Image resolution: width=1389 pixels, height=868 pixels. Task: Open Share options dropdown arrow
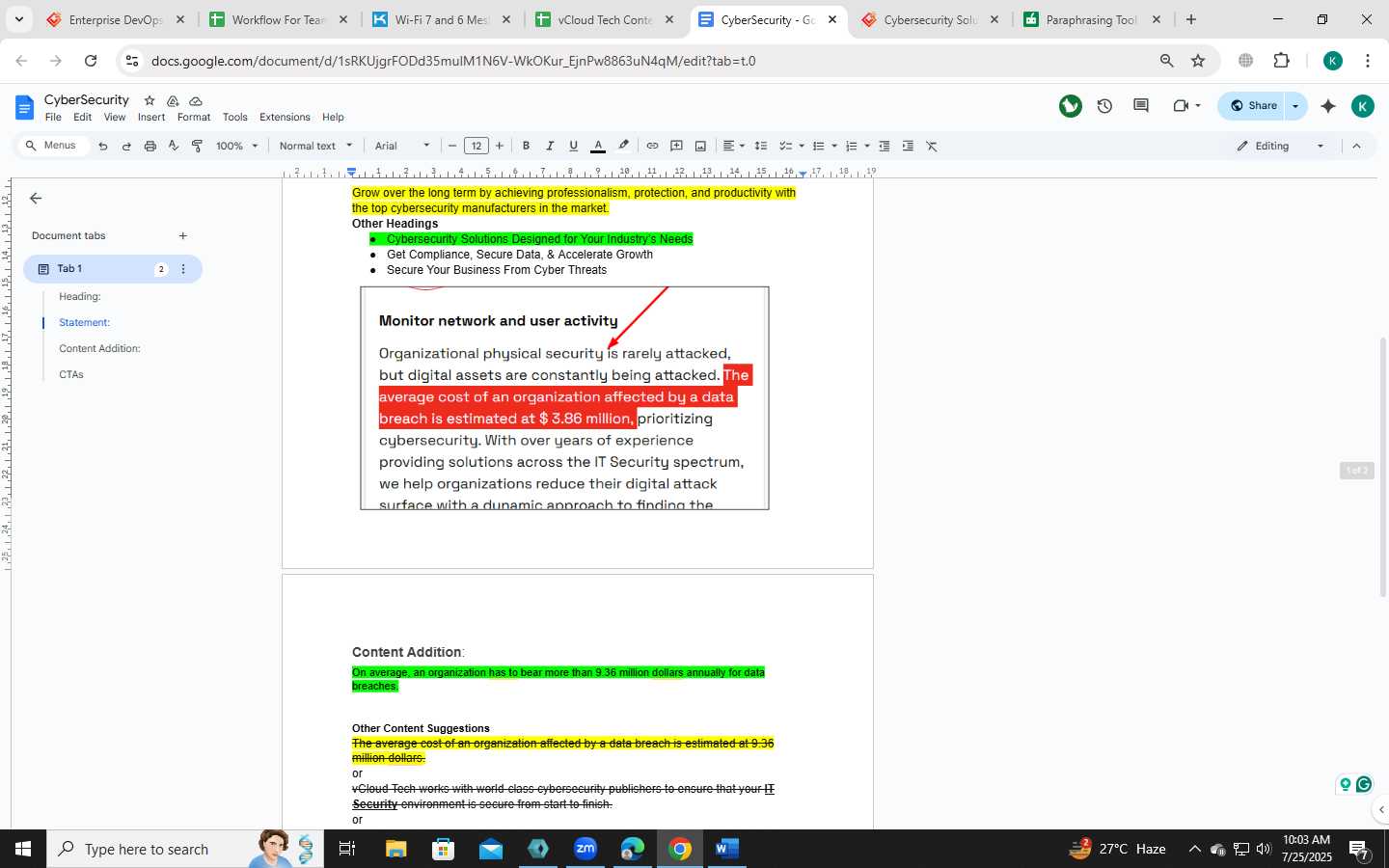click(1295, 106)
